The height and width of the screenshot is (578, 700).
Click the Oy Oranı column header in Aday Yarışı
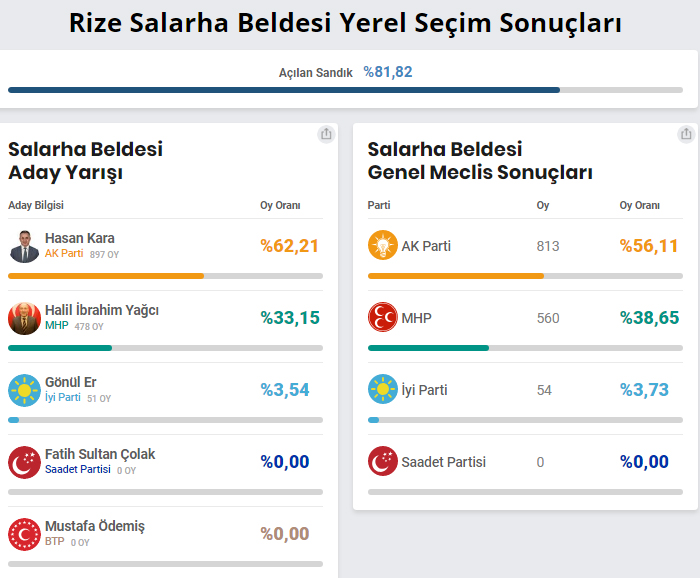[280, 205]
